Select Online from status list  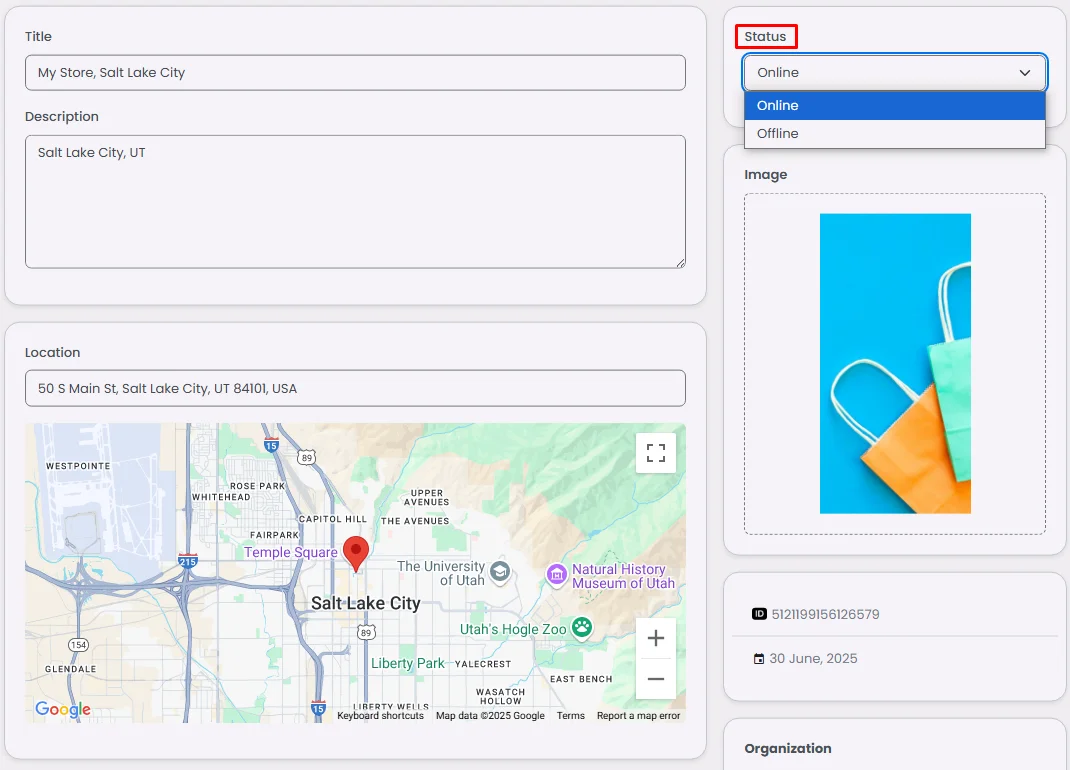(x=895, y=106)
